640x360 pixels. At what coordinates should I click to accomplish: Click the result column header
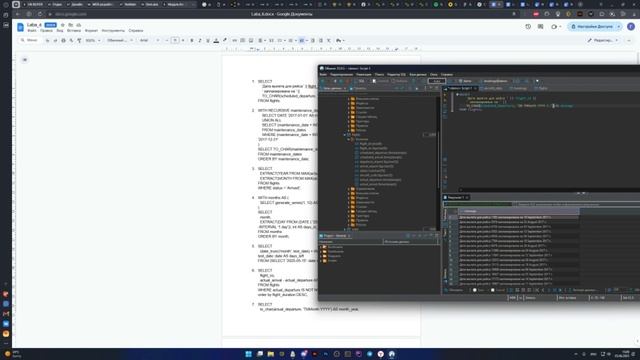point(518,211)
